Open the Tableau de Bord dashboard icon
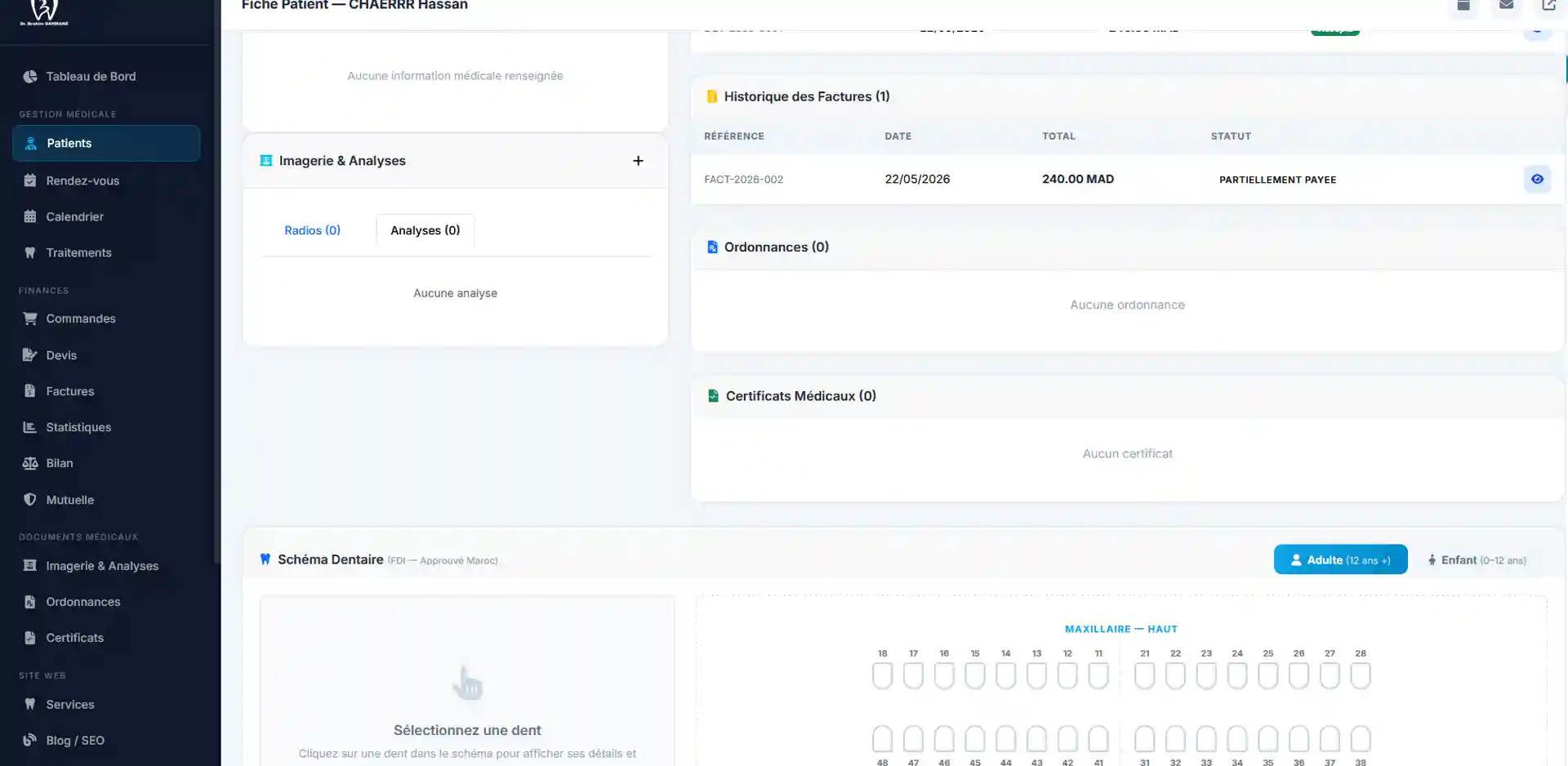Image resolution: width=1568 pixels, height=766 pixels. (30, 76)
